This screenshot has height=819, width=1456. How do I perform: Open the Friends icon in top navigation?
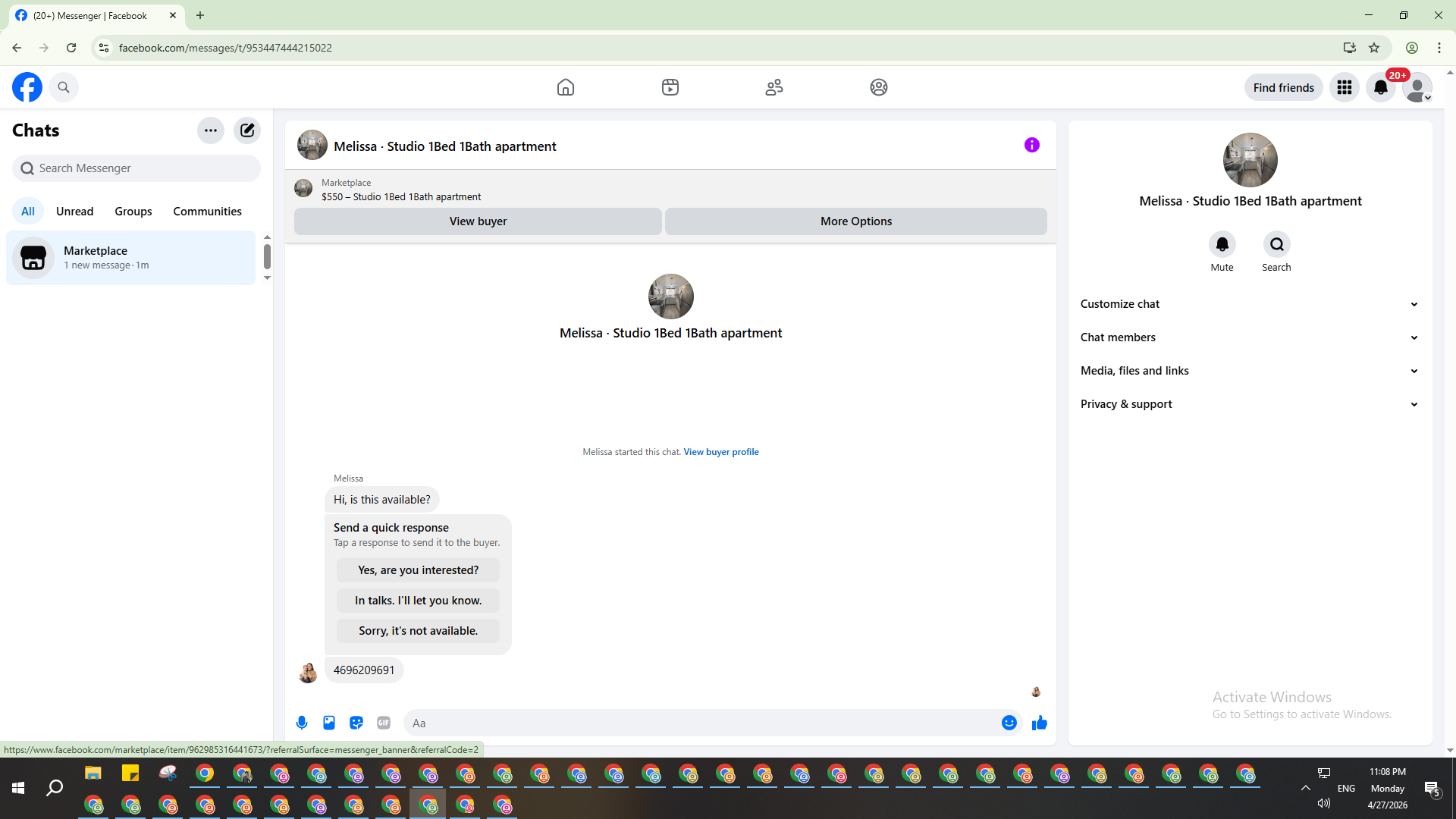point(774,87)
